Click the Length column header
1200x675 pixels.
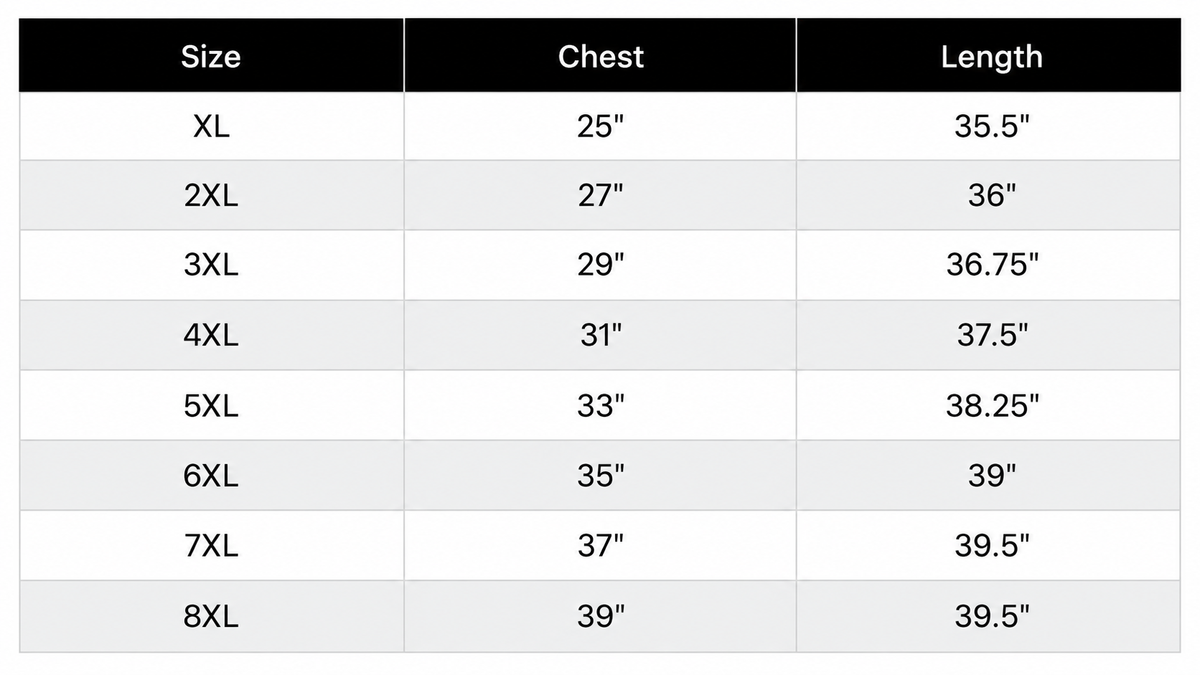coord(991,56)
